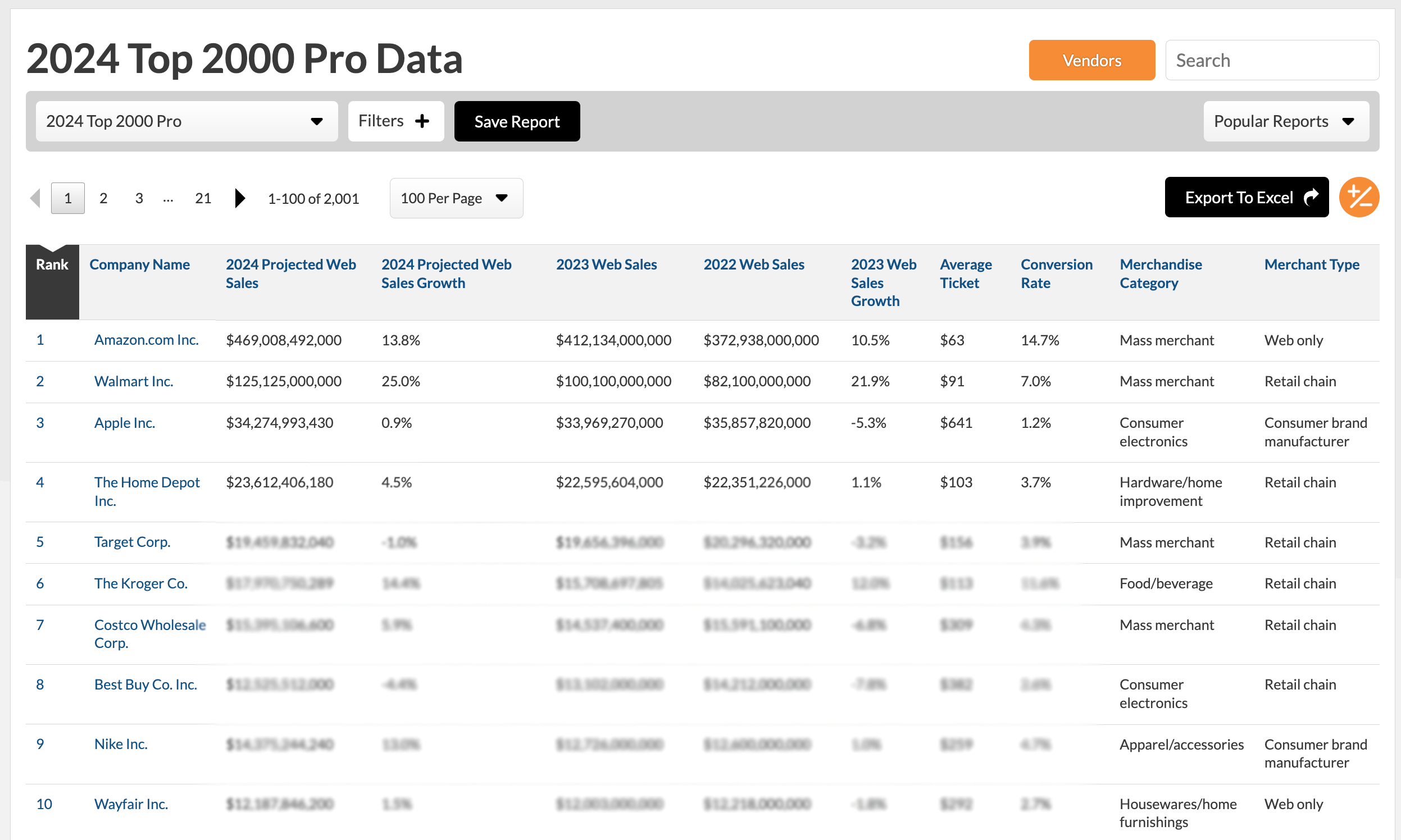Sort by 2024 Projected Web Sales Growth
The height and width of the screenshot is (840, 1401).
tap(446, 273)
